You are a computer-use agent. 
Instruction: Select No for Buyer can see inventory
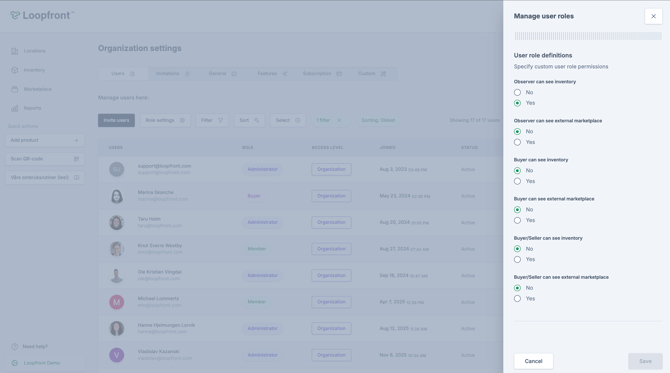tap(517, 170)
